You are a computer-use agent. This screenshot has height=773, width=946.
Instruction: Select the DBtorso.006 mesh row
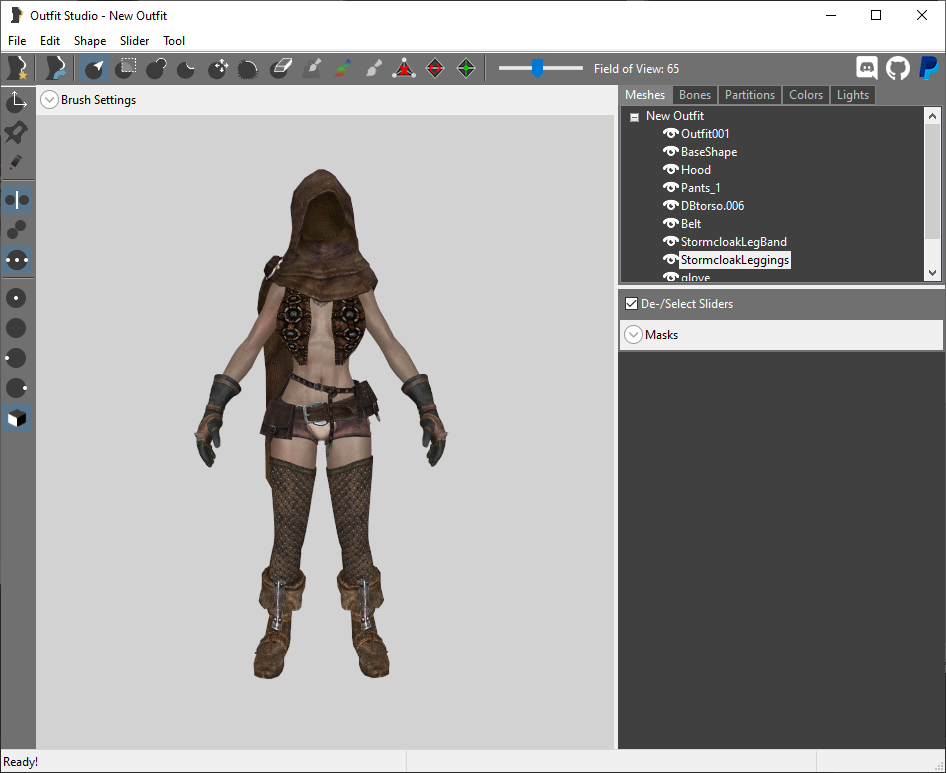[713, 206]
